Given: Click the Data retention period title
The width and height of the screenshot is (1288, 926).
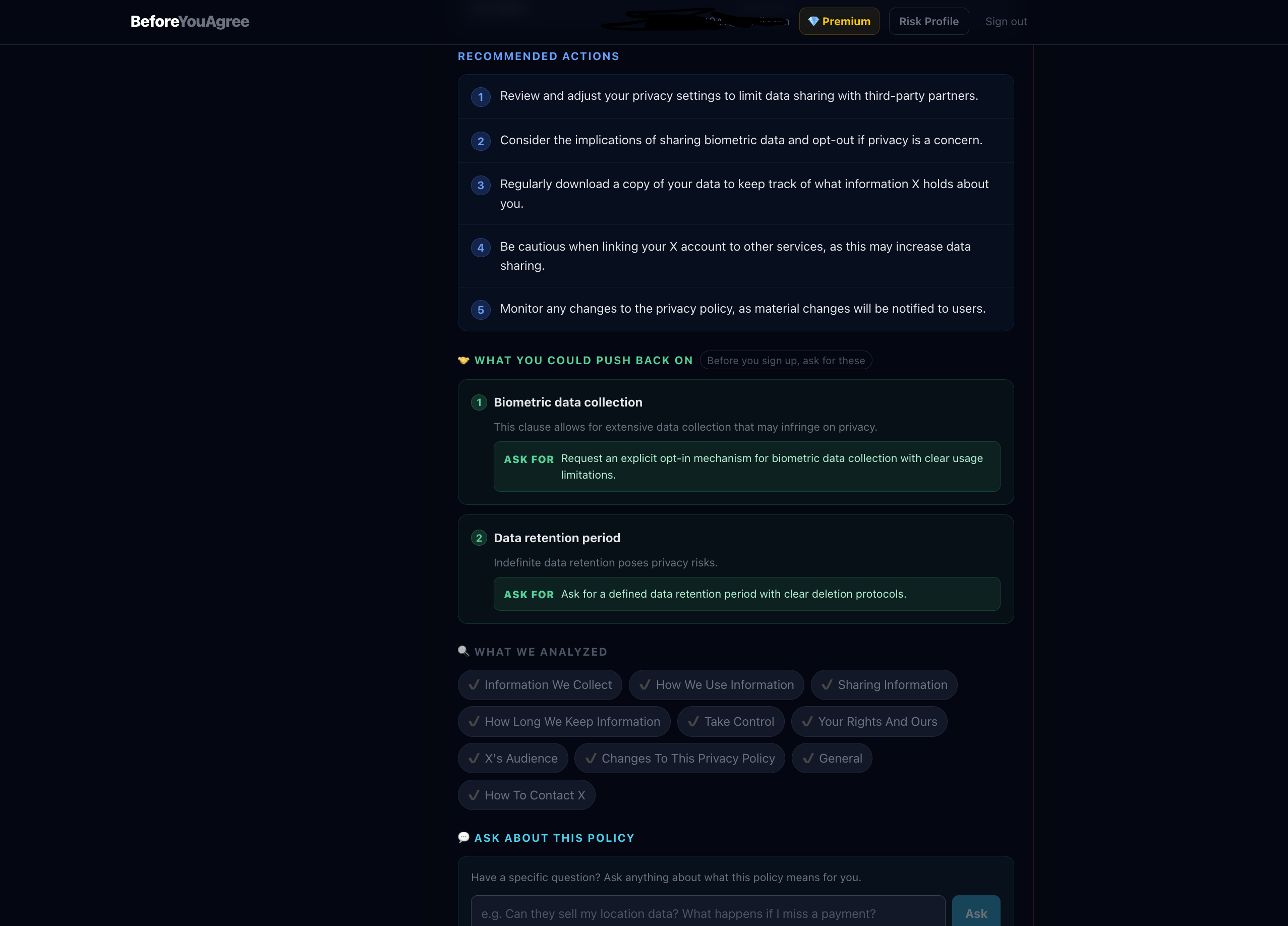Looking at the screenshot, I should click(x=557, y=538).
